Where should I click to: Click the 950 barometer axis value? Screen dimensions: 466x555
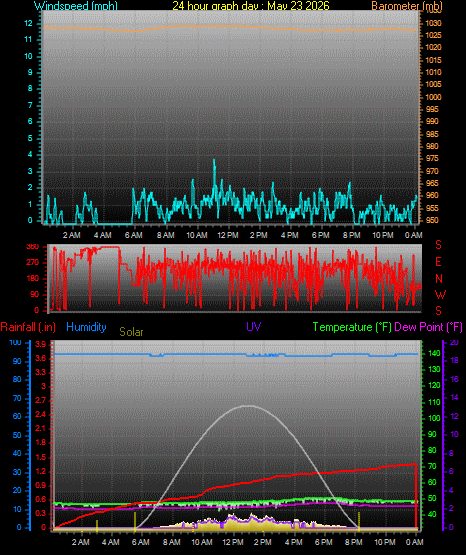pyautogui.click(x=432, y=220)
